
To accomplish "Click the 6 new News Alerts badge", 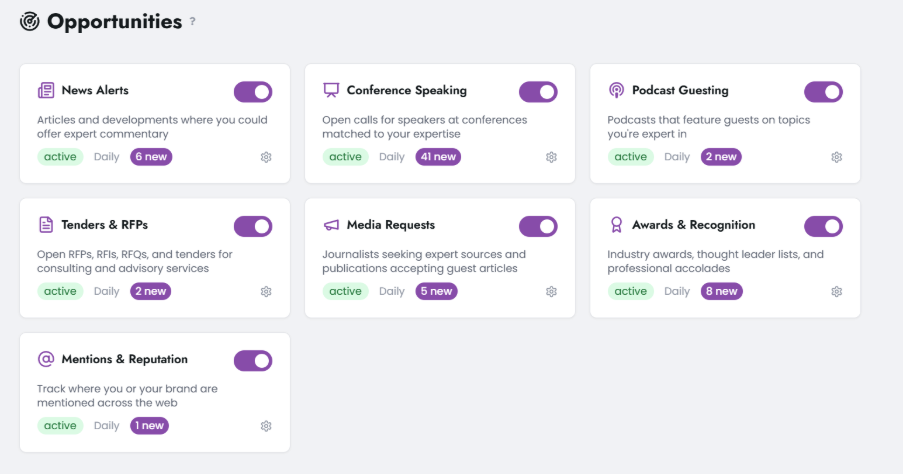I will (151, 157).
